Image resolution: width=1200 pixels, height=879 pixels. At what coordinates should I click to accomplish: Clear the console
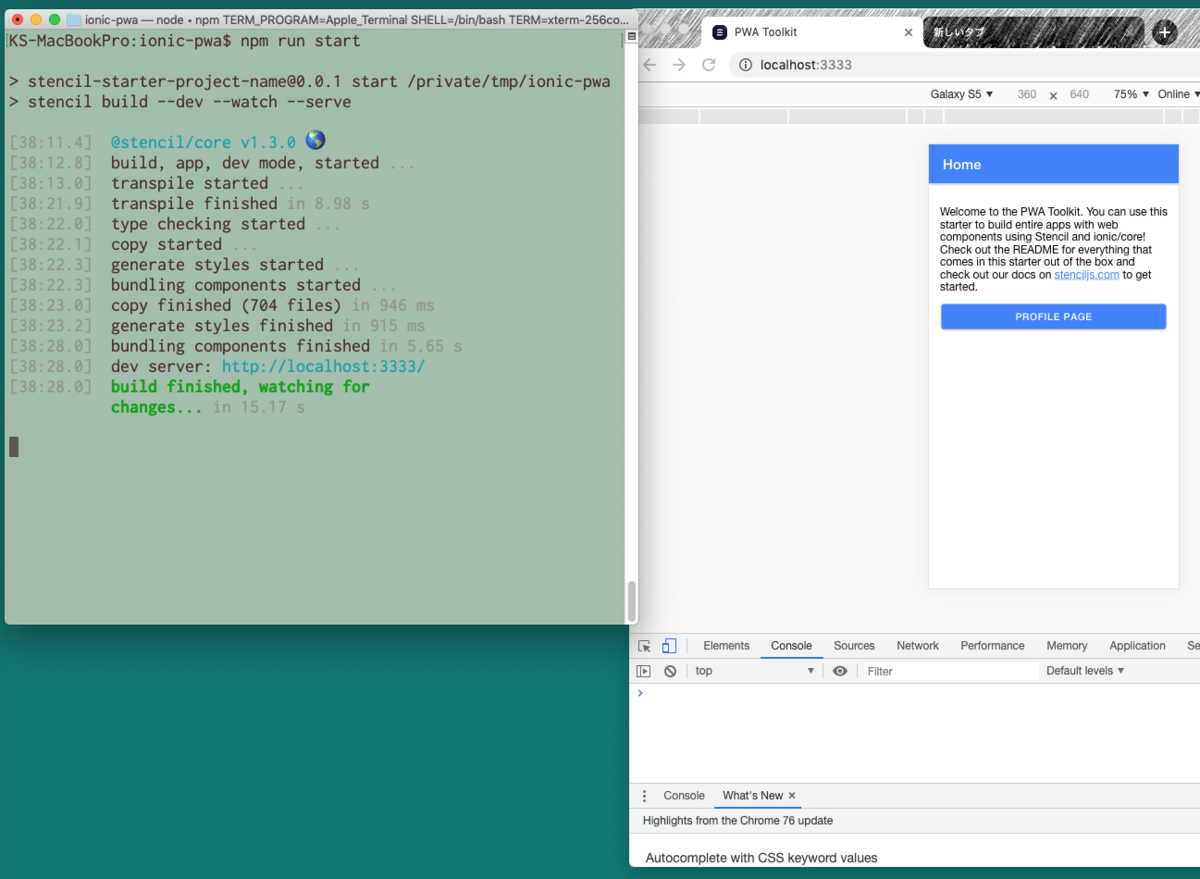(x=670, y=671)
